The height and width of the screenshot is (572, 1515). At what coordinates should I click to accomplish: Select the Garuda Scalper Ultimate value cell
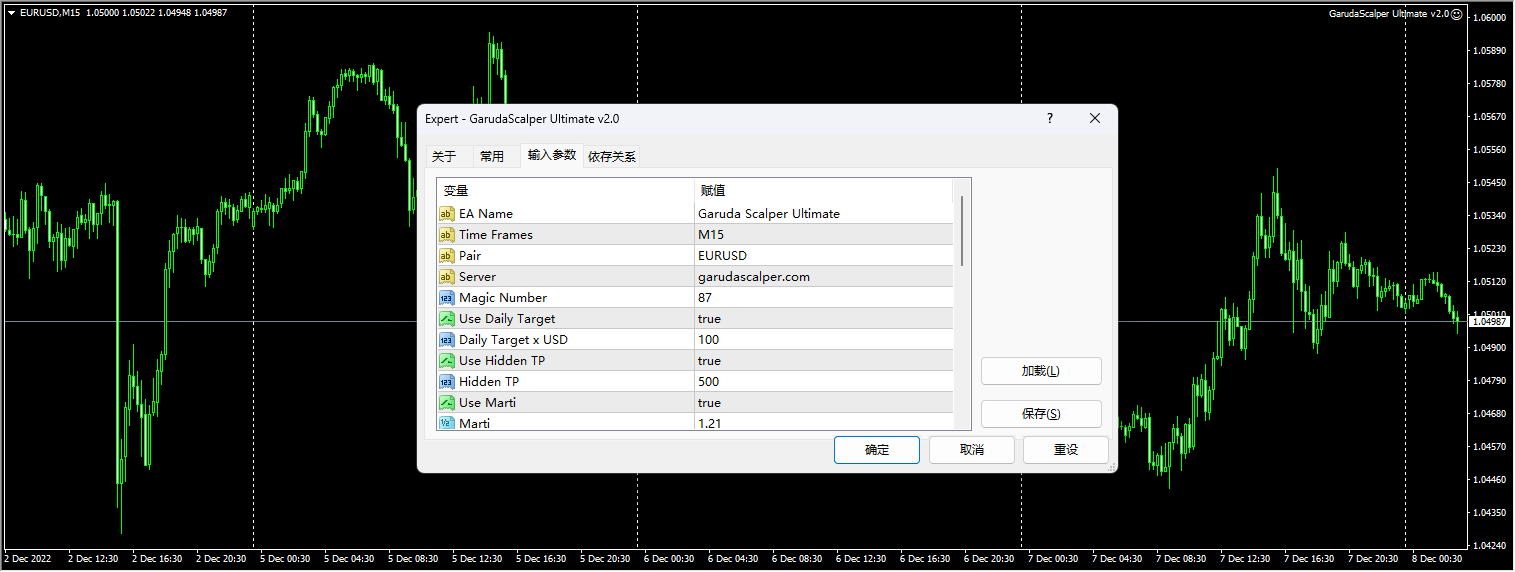pyautogui.click(x=823, y=214)
